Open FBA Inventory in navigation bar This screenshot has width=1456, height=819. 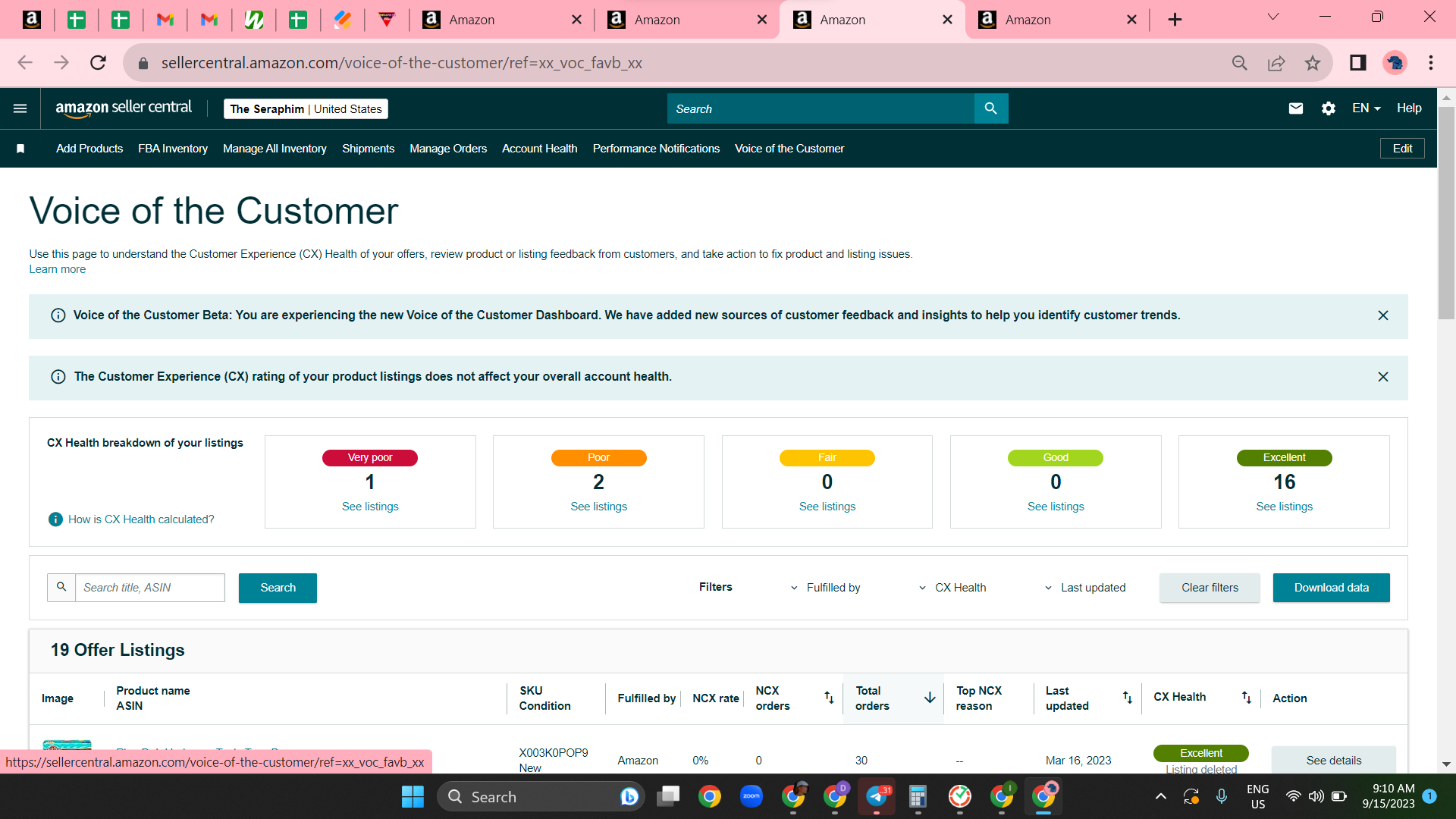tap(173, 149)
